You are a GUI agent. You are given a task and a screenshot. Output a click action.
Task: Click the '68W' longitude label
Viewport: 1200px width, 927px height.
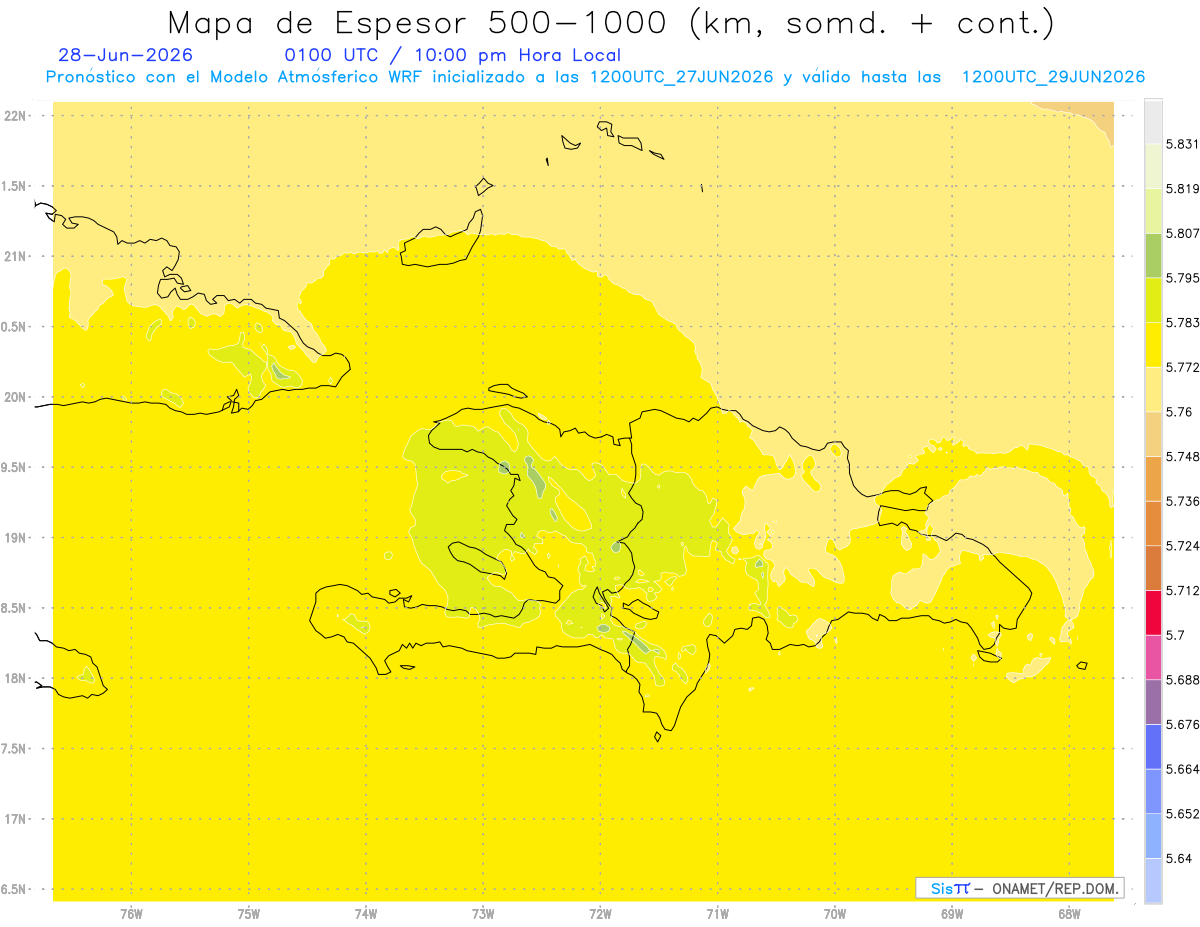(1068, 914)
